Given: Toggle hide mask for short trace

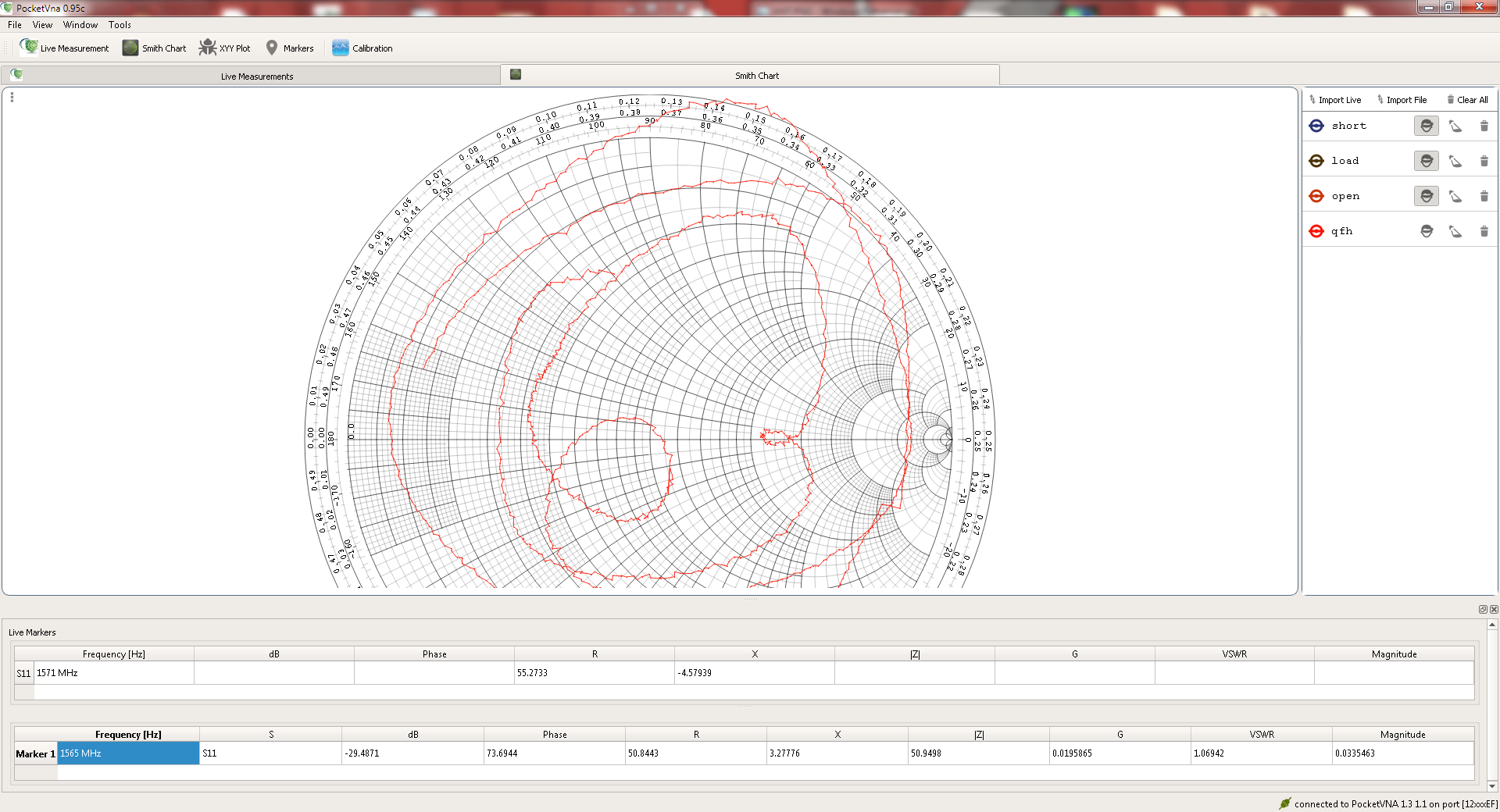Looking at the screenshot, I should click(x=1427, y=126).
